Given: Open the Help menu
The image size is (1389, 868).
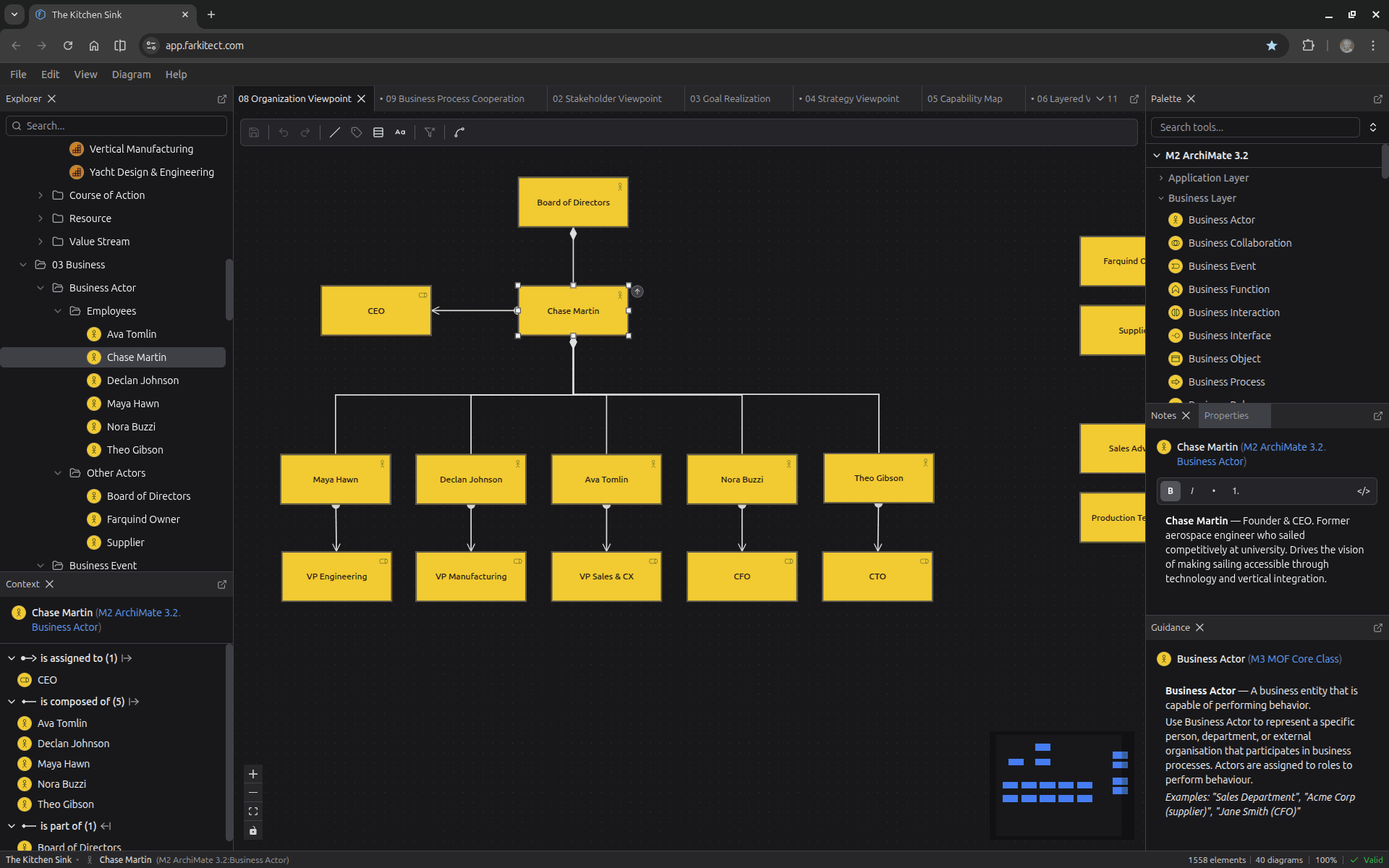Looking at the screenshot, I should pyautogui.click(x=176, y=75).
